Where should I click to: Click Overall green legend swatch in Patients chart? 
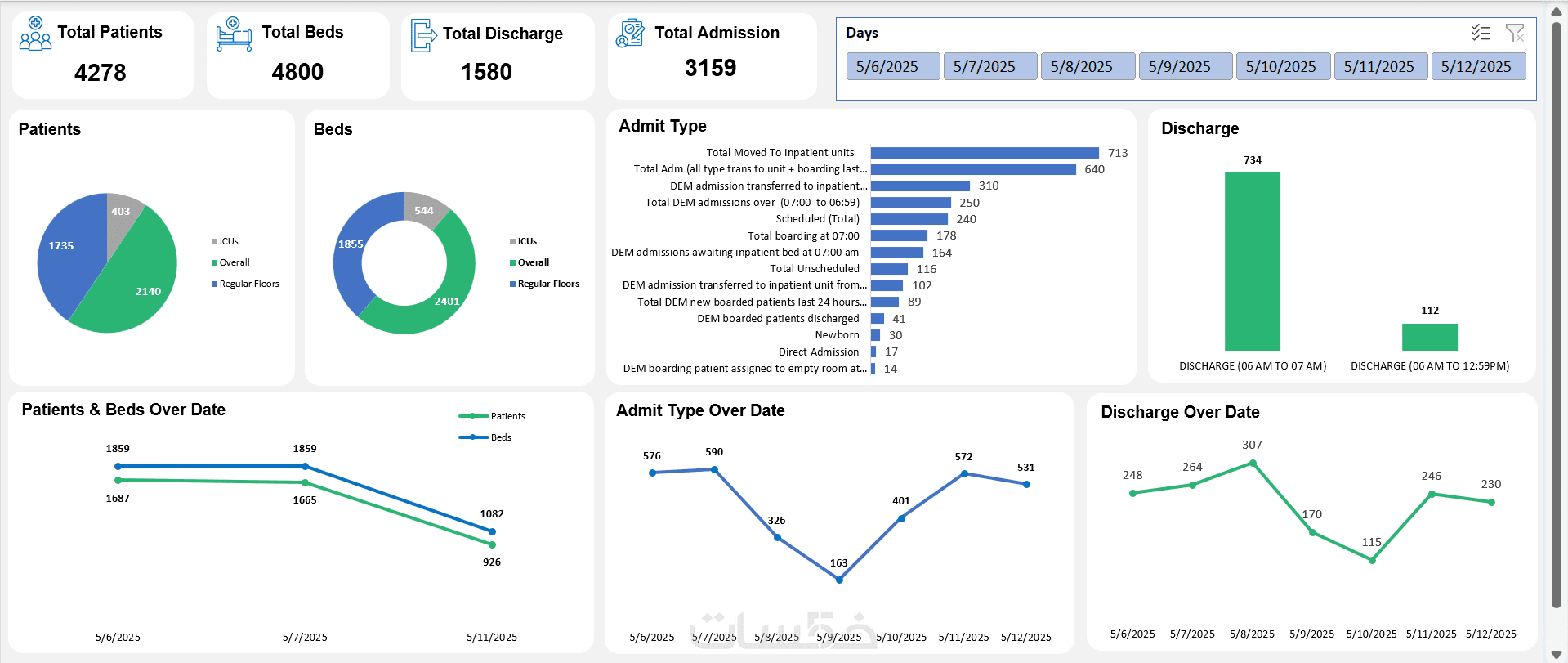[214, 262]
